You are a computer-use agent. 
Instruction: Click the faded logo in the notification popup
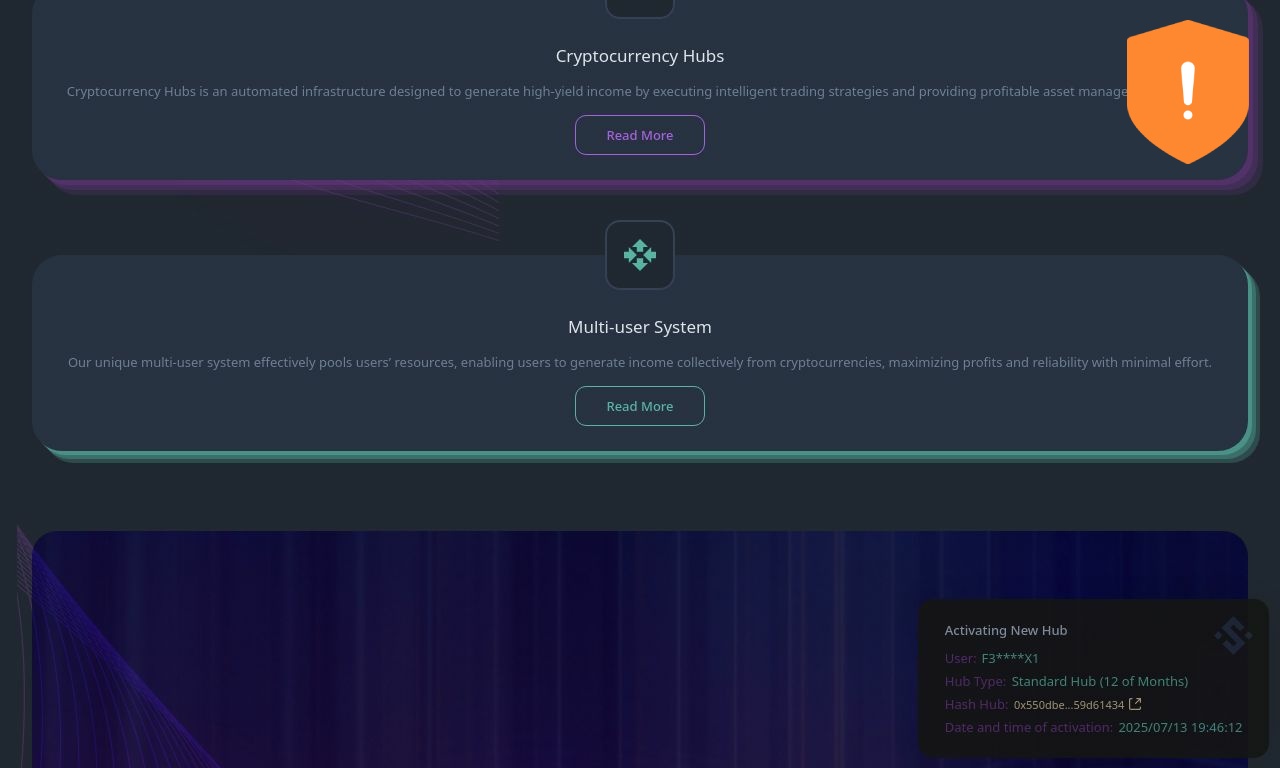pos(1233,635)
